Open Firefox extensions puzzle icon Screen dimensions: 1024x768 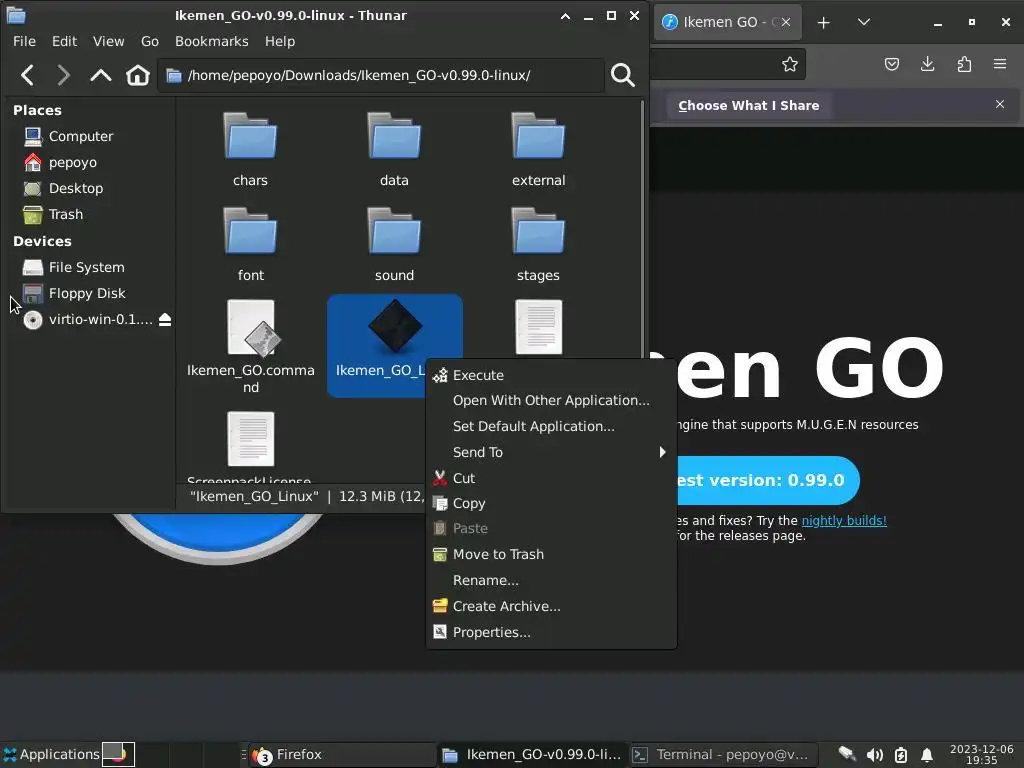click(964, 64)
